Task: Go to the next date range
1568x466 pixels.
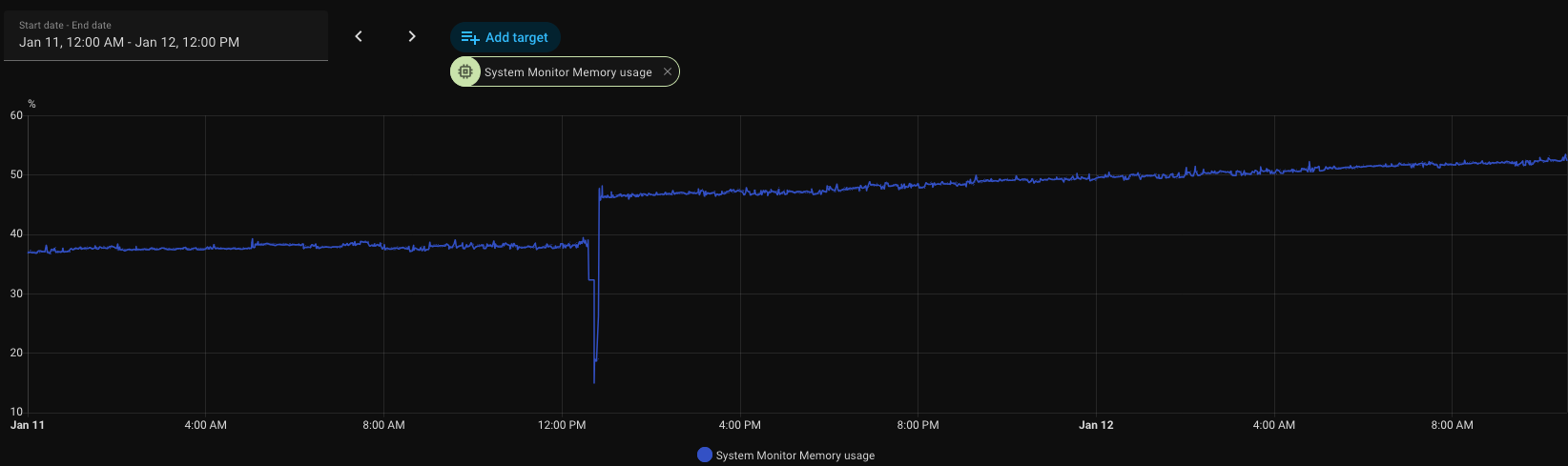Action: (x=412, y=36)
